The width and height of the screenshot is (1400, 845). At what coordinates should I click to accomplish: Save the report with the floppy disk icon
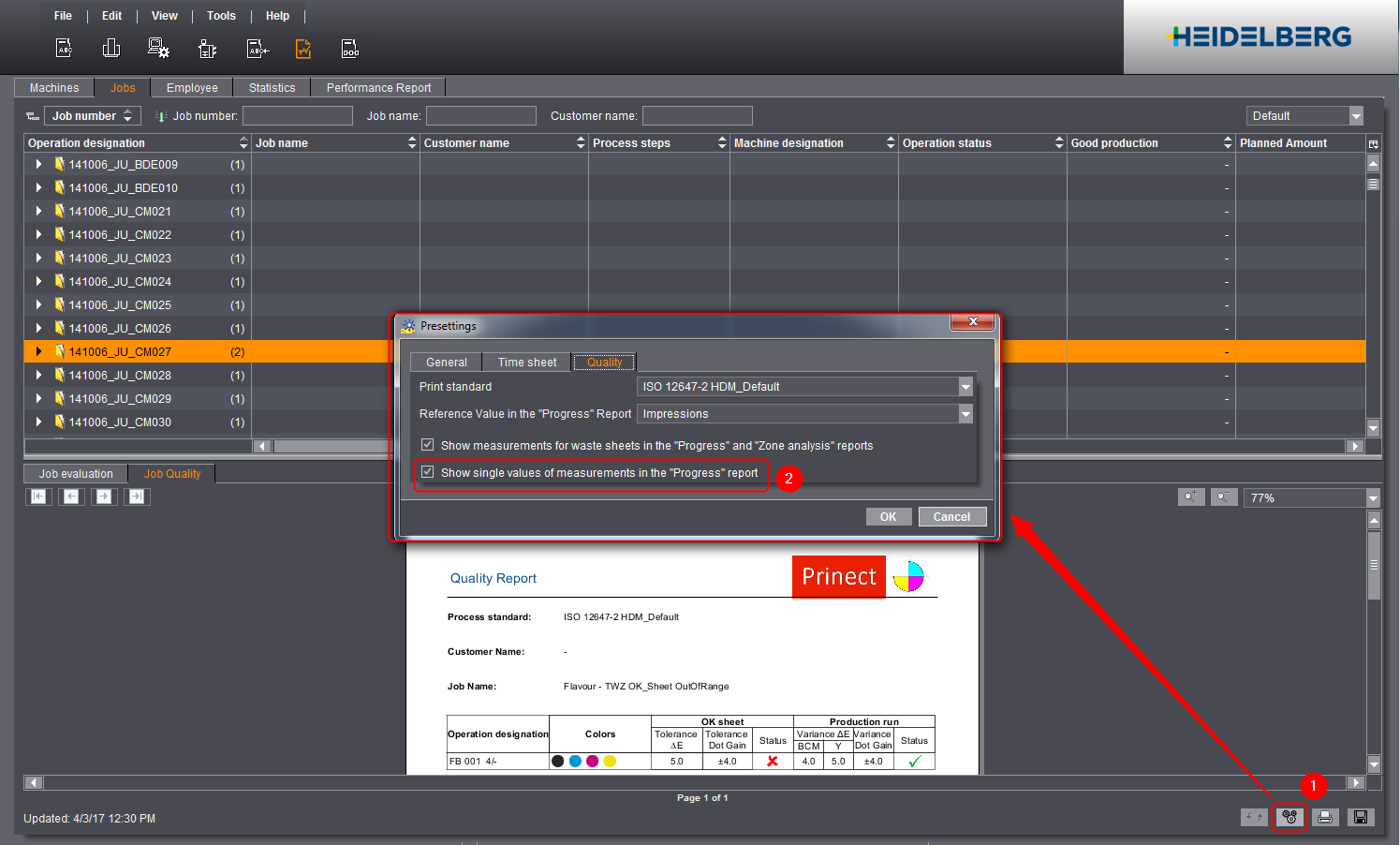pyautogui.click(x=1361, y=817)
